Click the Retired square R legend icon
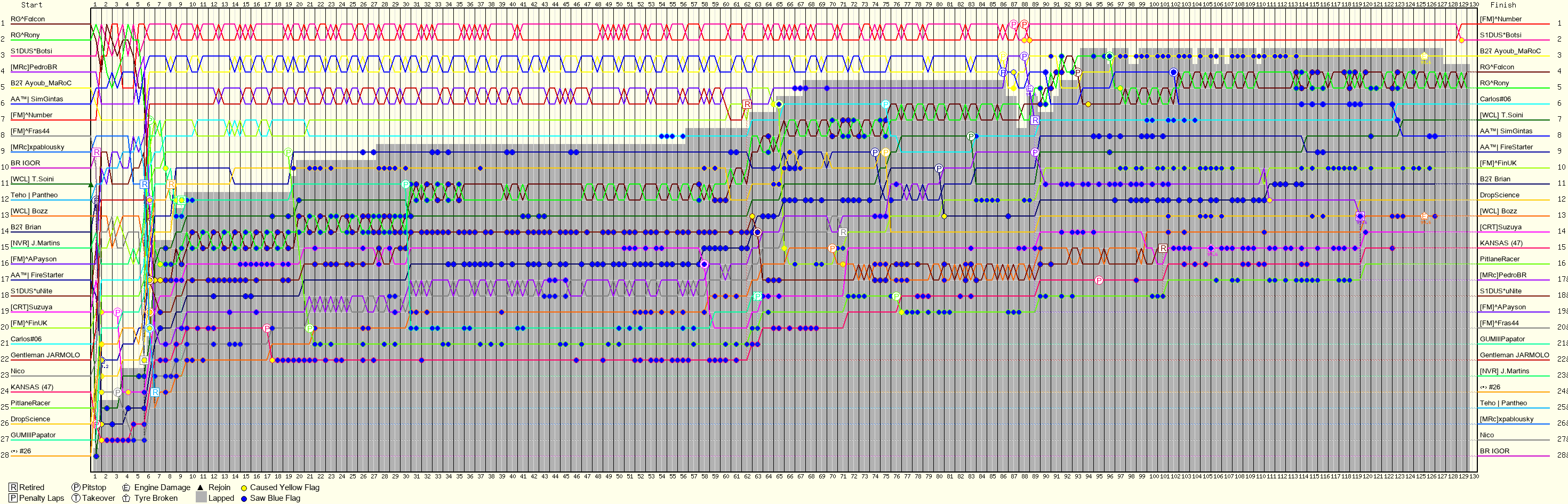Image resolution: width=1568 pixels, height=504 pixels. click(13, 487)
